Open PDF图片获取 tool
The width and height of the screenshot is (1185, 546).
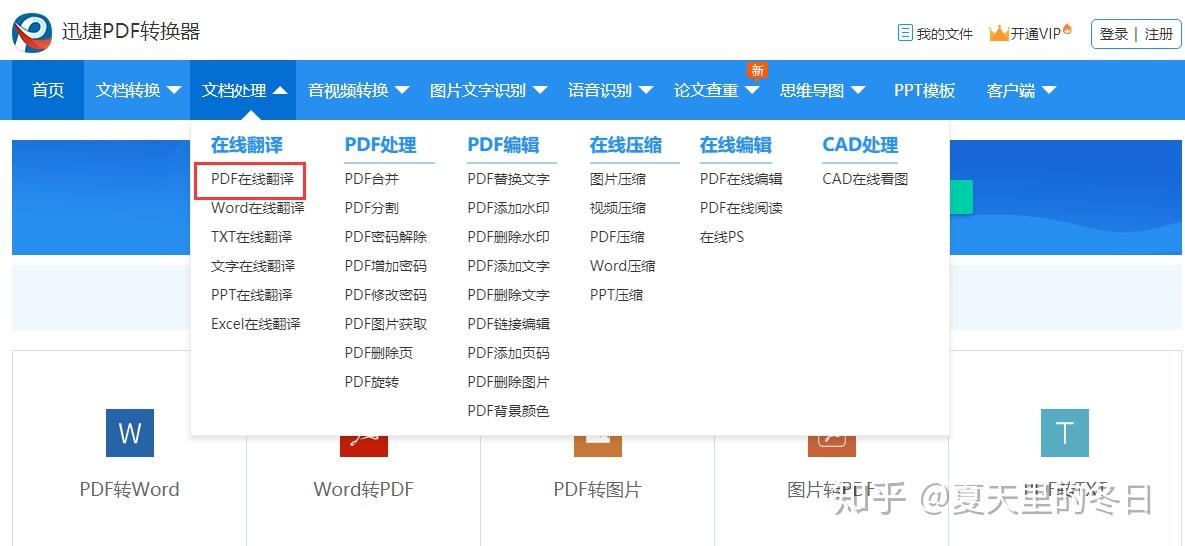point(386,324)
